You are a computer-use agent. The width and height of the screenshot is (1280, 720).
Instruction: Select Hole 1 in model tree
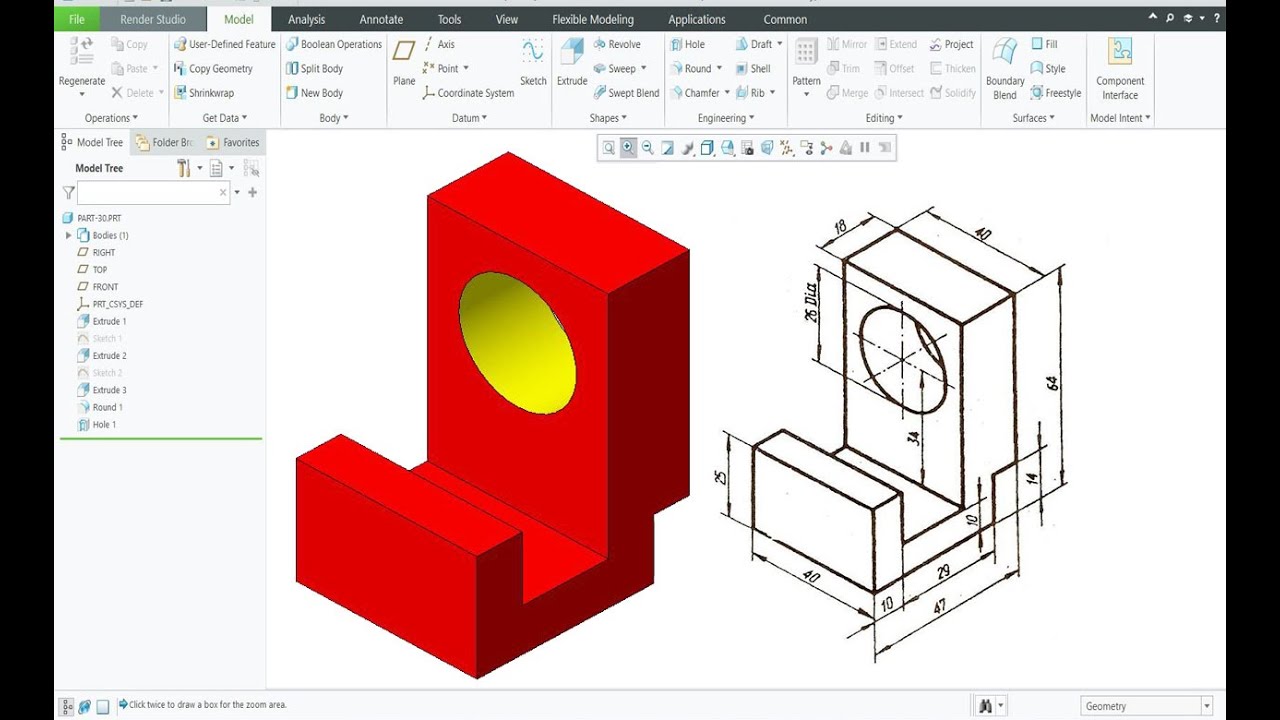pos(97,424)
